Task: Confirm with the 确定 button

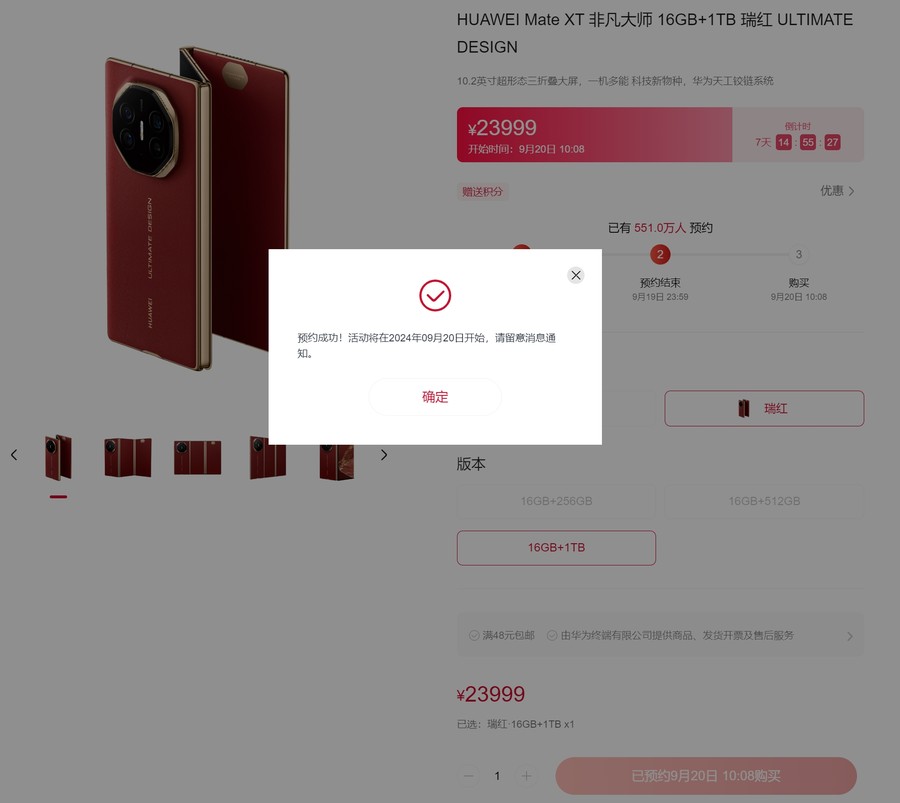Action: pyautogui.click(x=435, y=397)
